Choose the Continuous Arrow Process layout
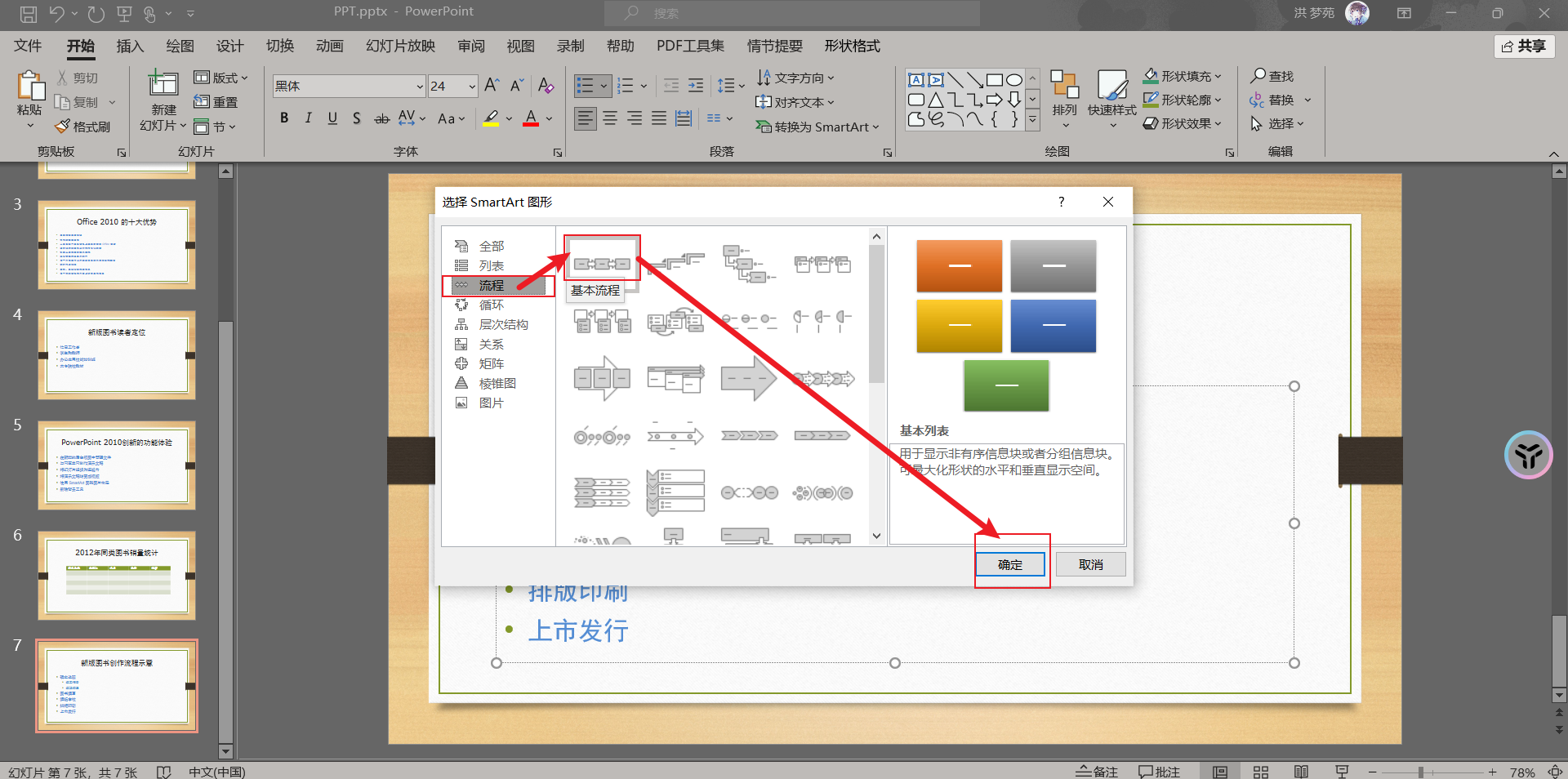 (x=749, y=378)
